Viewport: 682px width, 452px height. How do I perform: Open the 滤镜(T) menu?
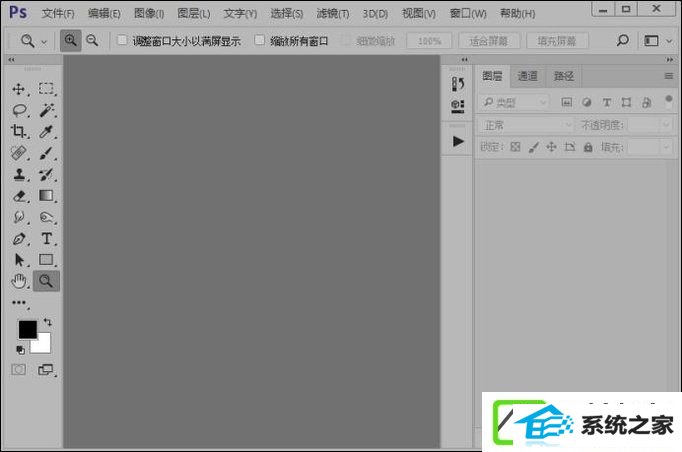click(x=333, y=14)
